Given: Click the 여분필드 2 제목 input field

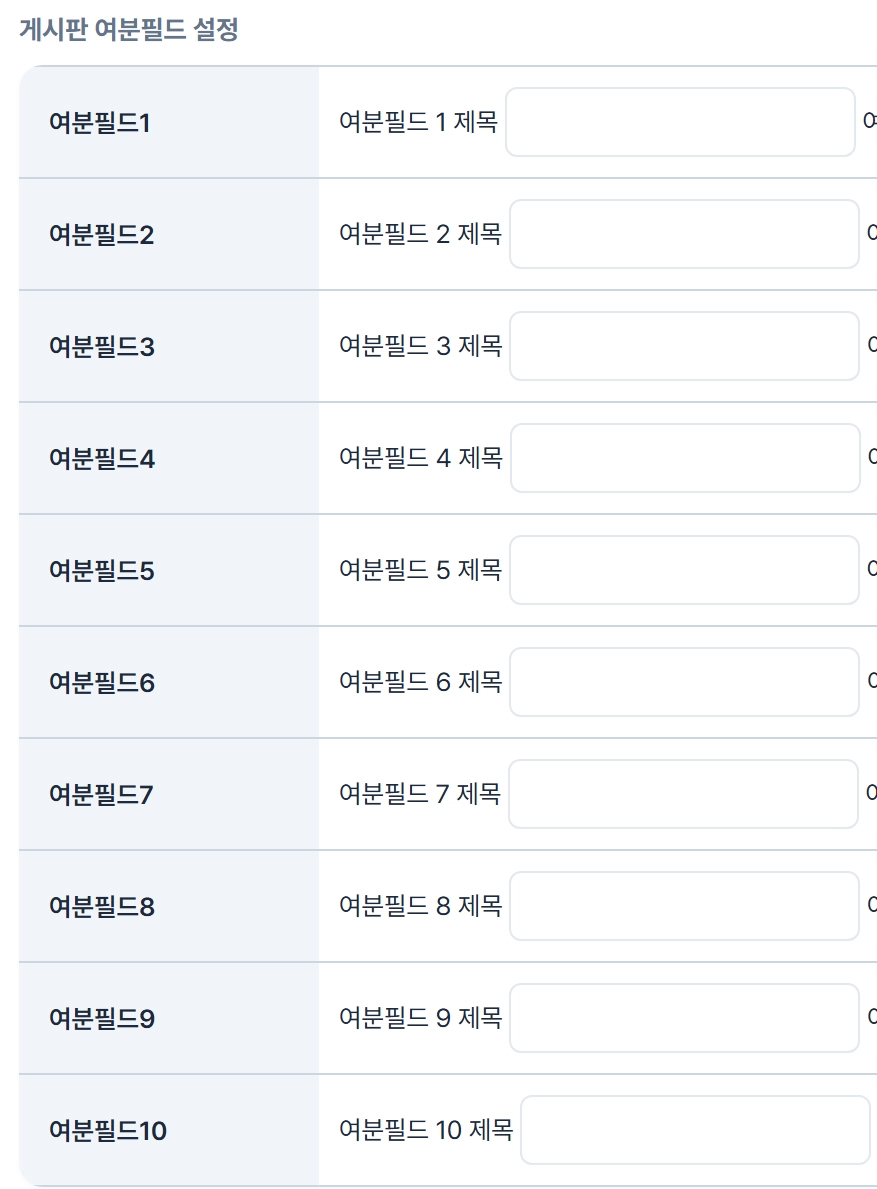Looking at the screenshot, I should 684,234.
